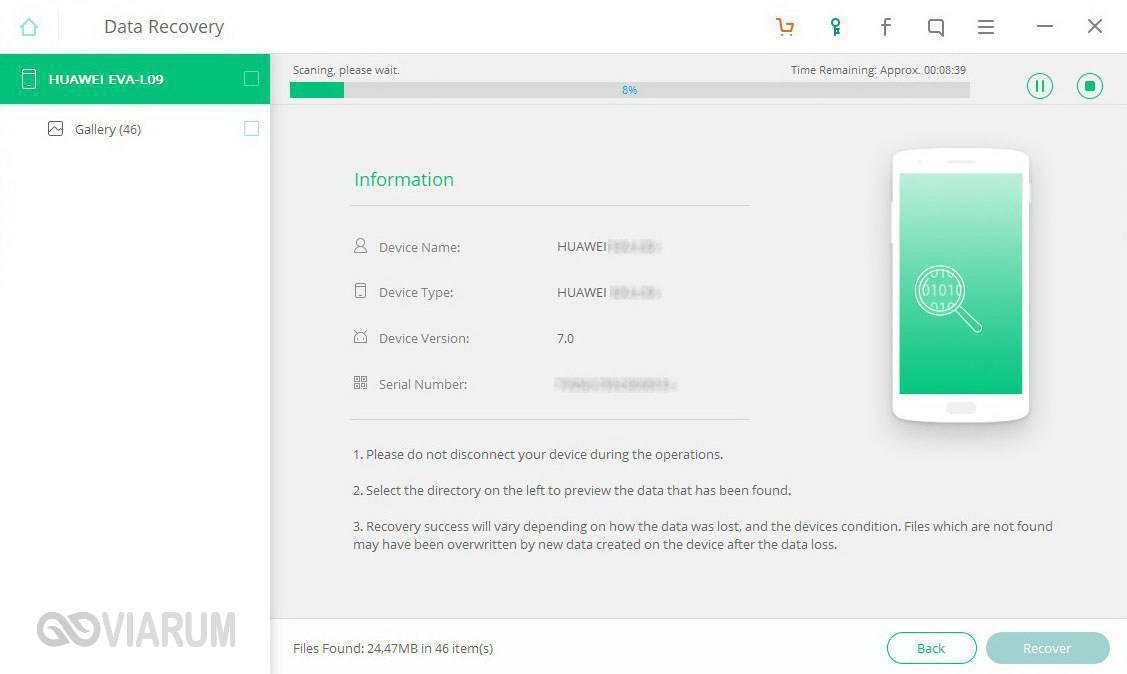Open the hamburger menu
The height and width of the screenshot is (674, 1127).
point(986,27)
